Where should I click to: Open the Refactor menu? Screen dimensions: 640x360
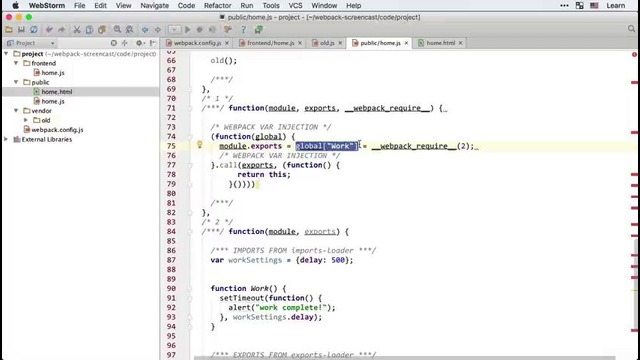pos(218,5)
